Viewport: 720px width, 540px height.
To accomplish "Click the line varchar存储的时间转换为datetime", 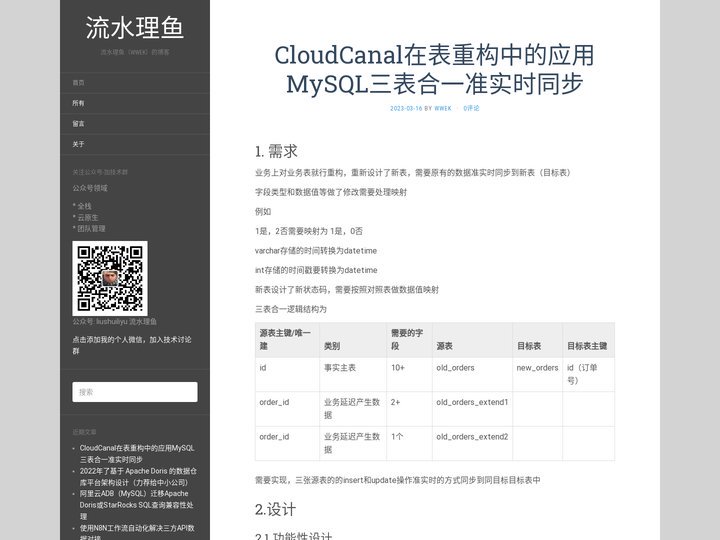I will pos(316,251).
